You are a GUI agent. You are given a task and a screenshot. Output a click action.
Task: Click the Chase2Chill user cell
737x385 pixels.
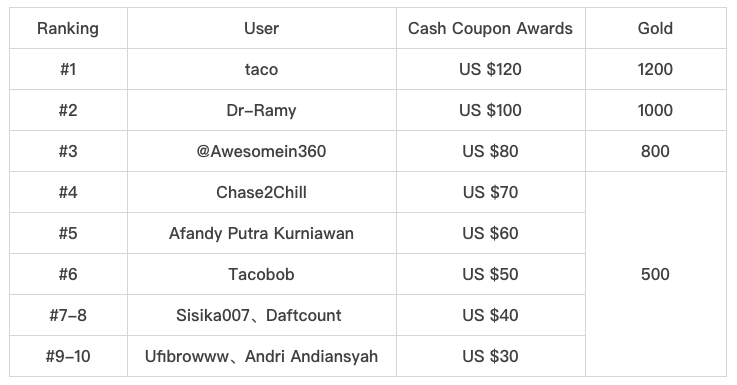click(x=261, y=192)
